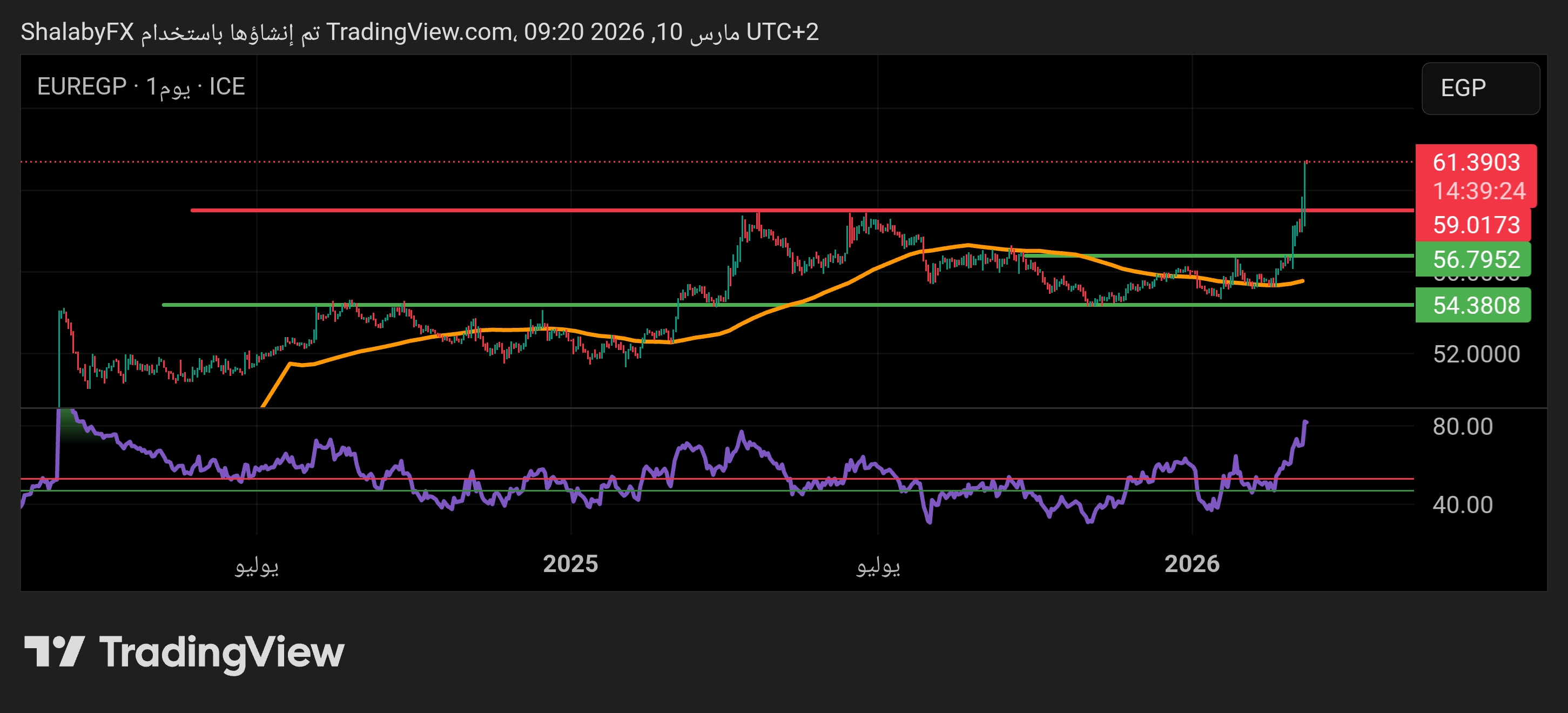Click the TradingView wordmark at bottom
The width and height of the screenshot is (1568, 713).
[221, 652]
